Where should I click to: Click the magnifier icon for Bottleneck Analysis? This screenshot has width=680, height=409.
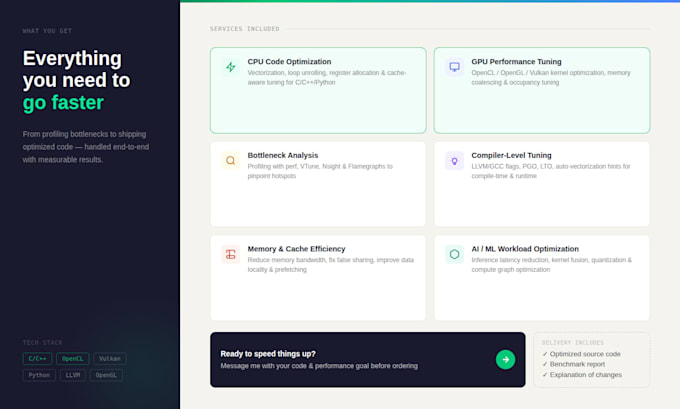[x=231, y=160]
